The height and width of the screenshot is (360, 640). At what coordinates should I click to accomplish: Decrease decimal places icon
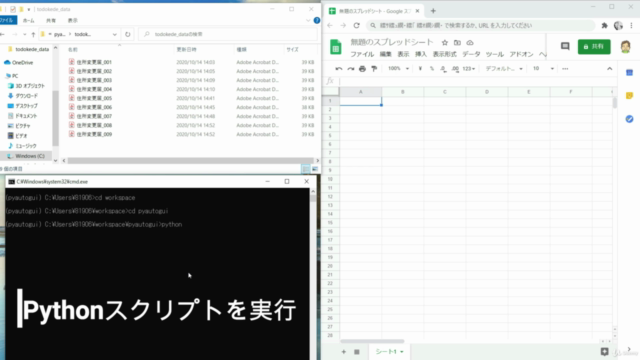pos(443,69)
